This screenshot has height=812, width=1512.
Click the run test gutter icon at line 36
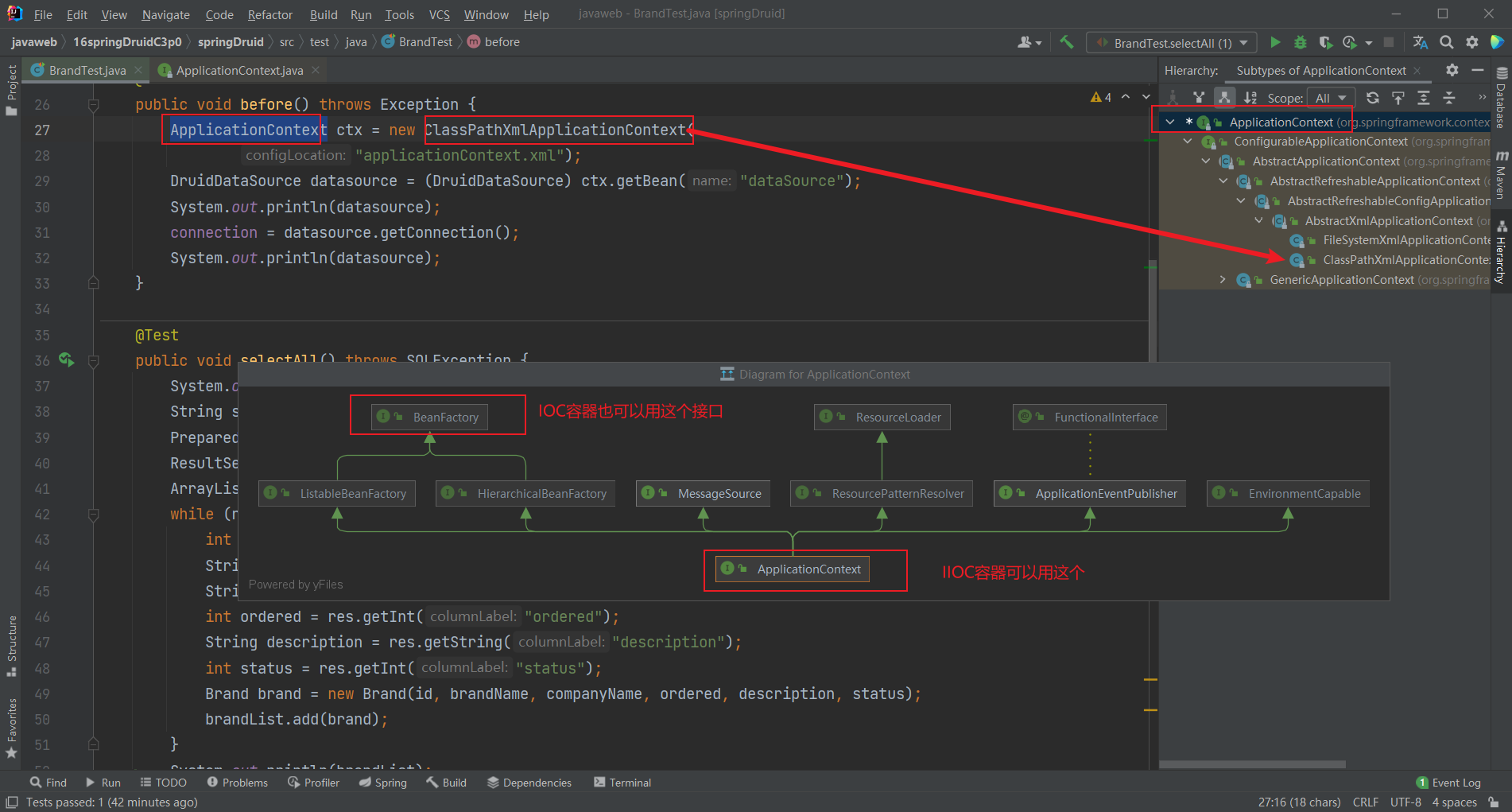pos(67,360)
